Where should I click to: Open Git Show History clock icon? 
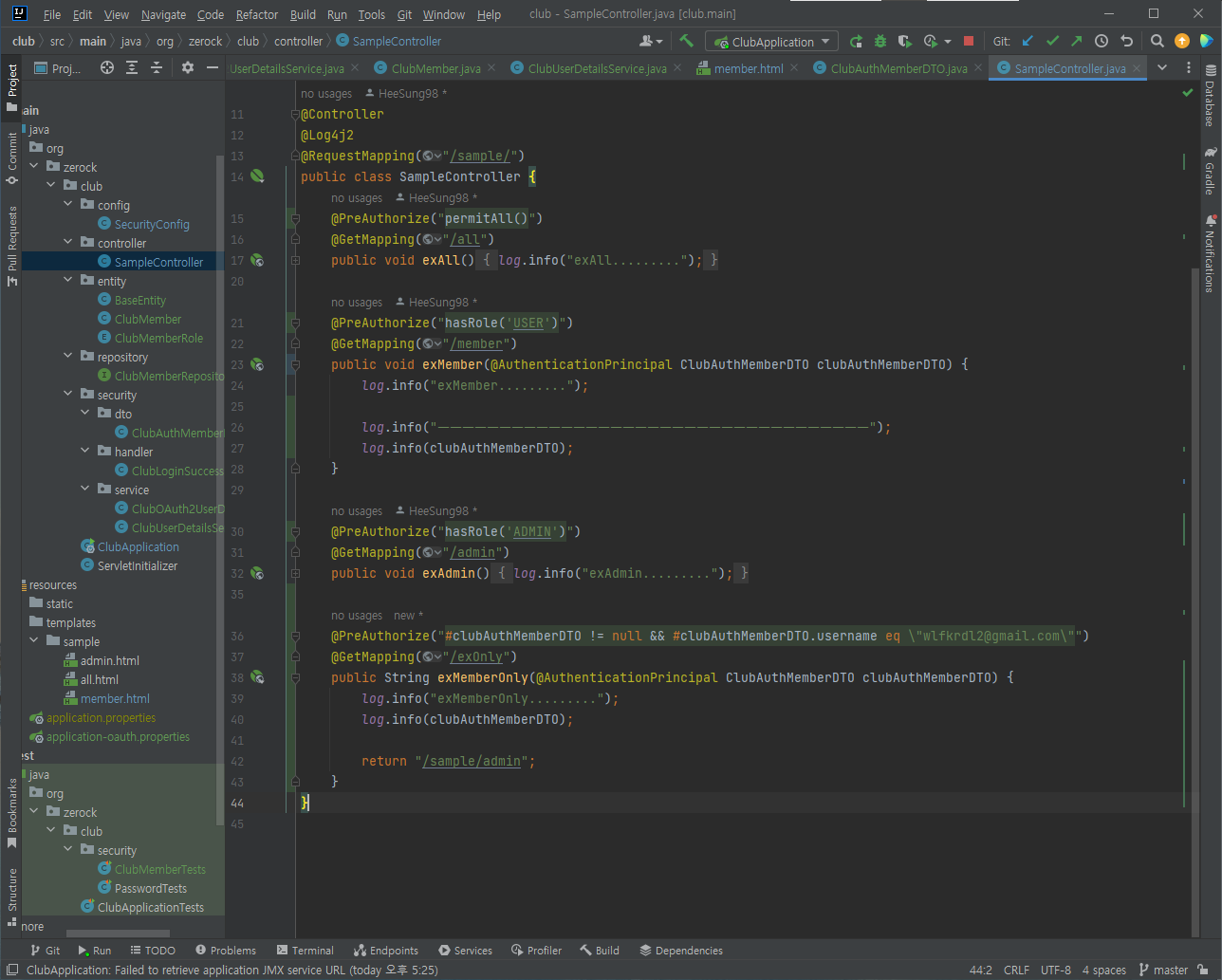coord(1102,41)
